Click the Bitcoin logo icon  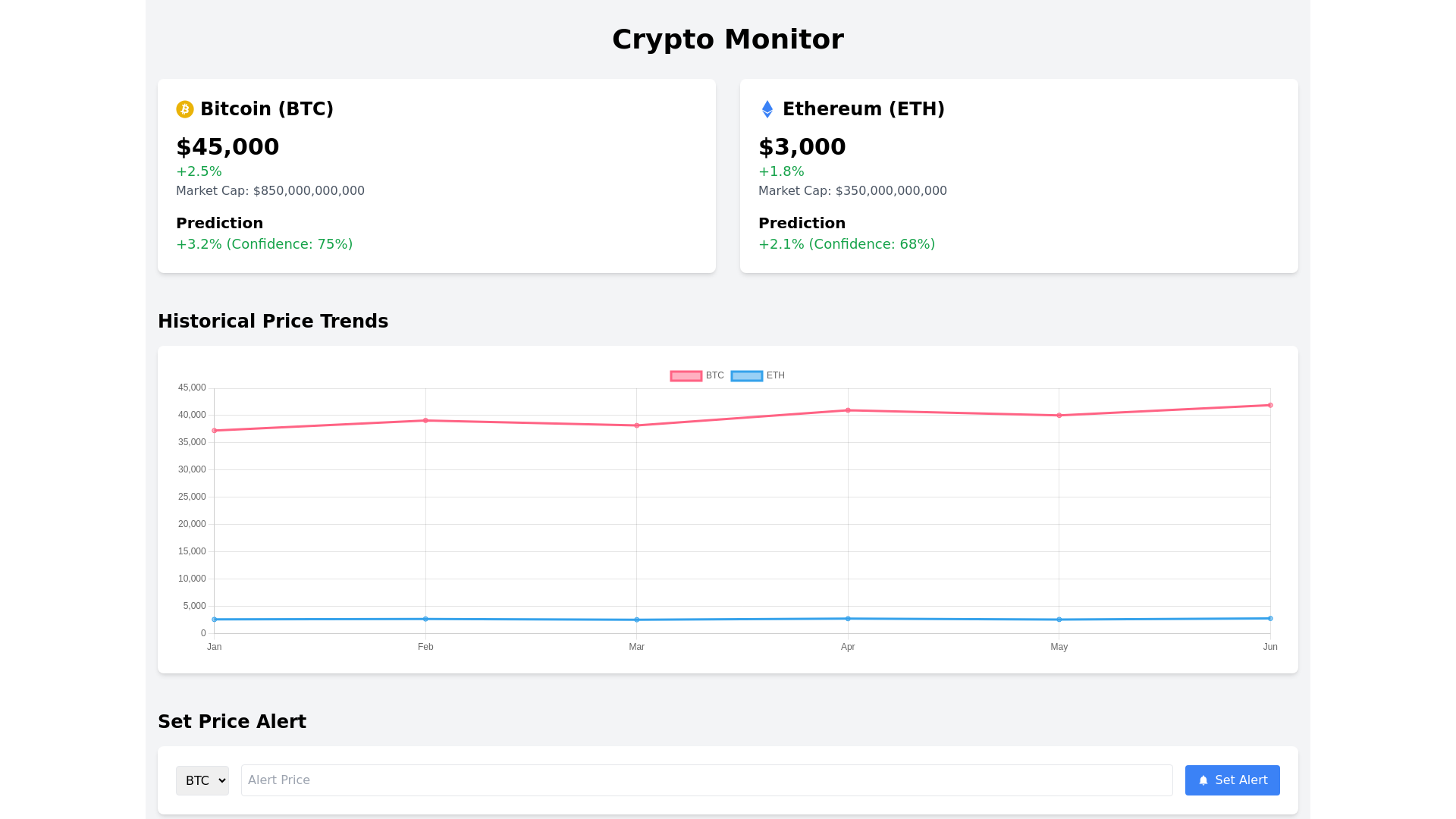click(185, 109)
